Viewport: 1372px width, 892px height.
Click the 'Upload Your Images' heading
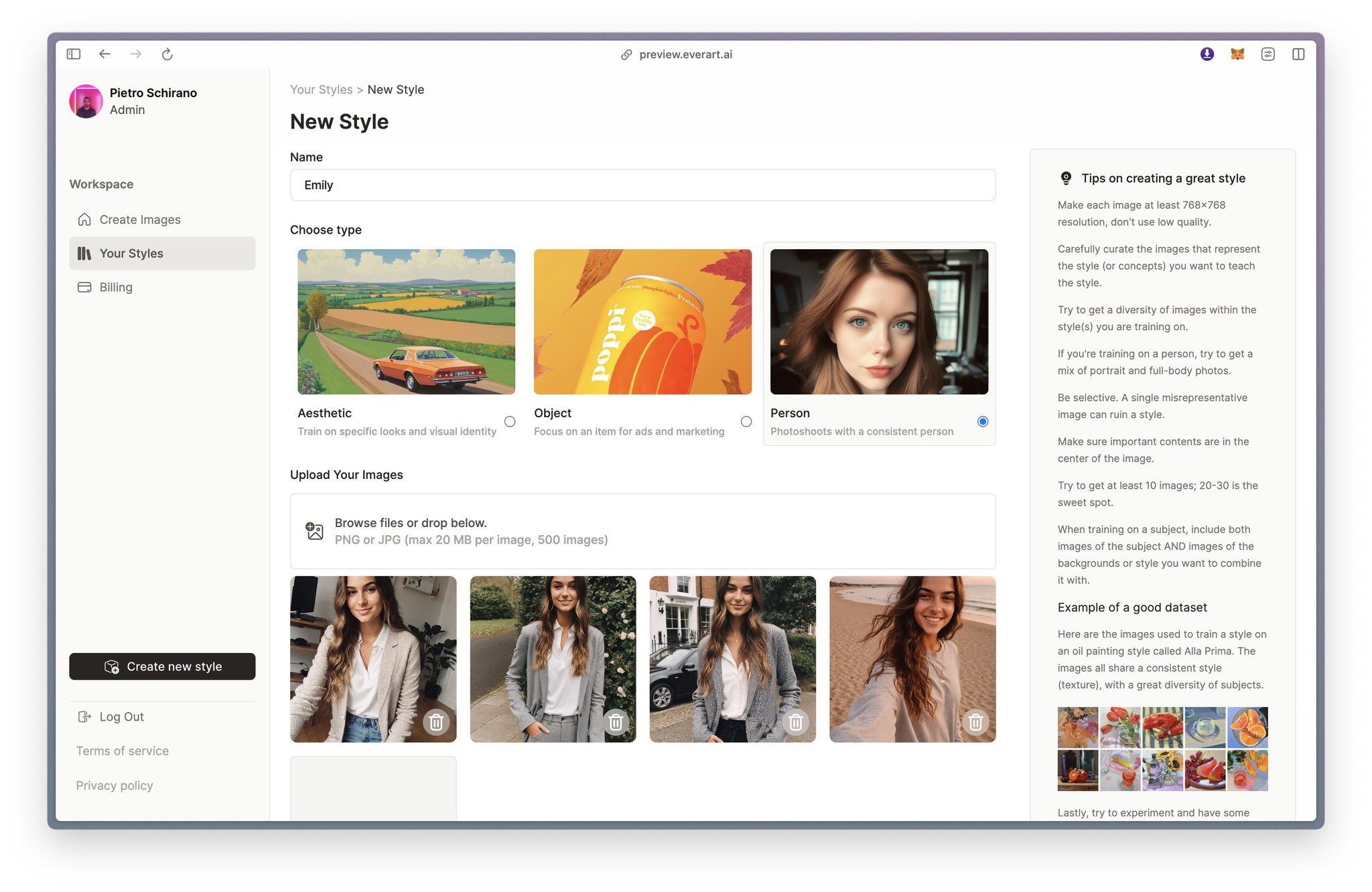coord(346,475)
